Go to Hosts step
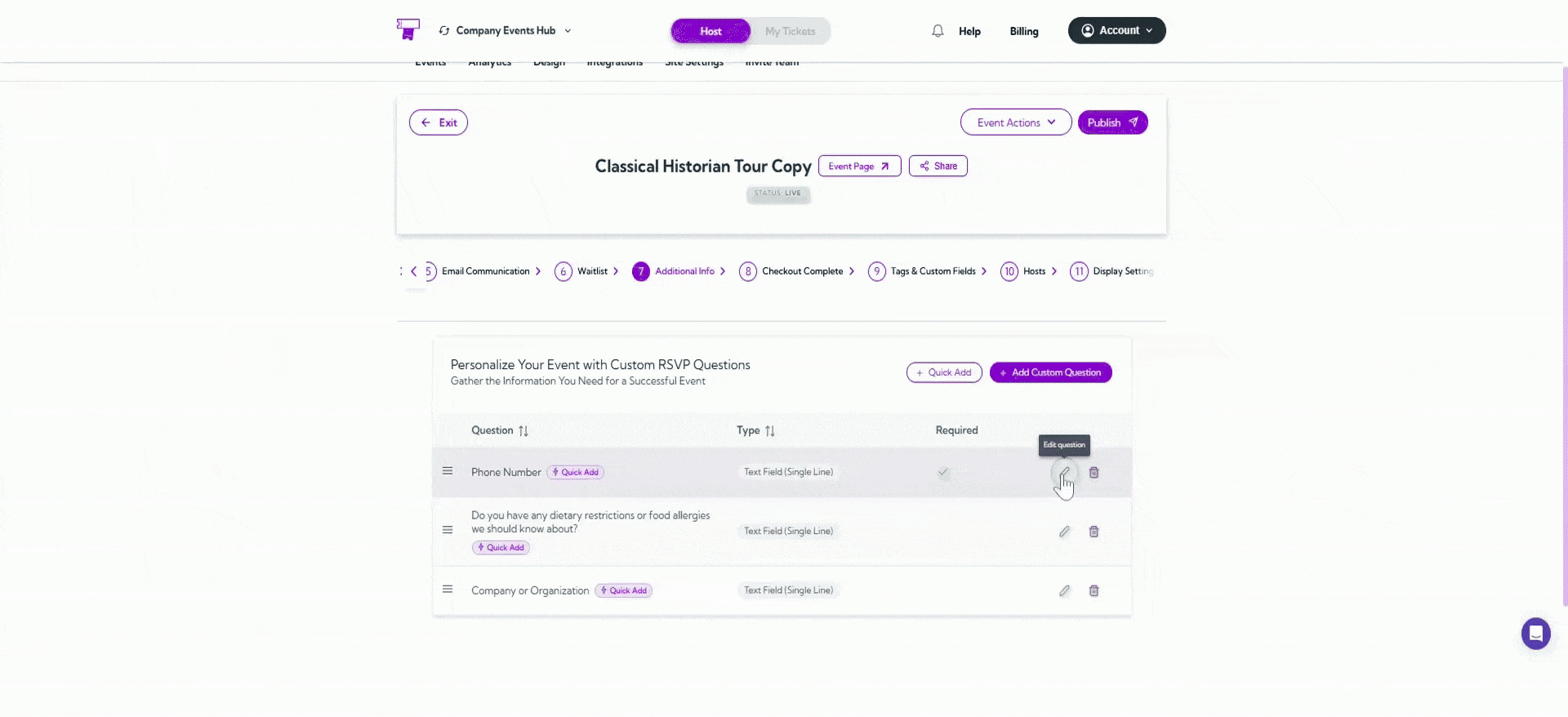 1034,271
